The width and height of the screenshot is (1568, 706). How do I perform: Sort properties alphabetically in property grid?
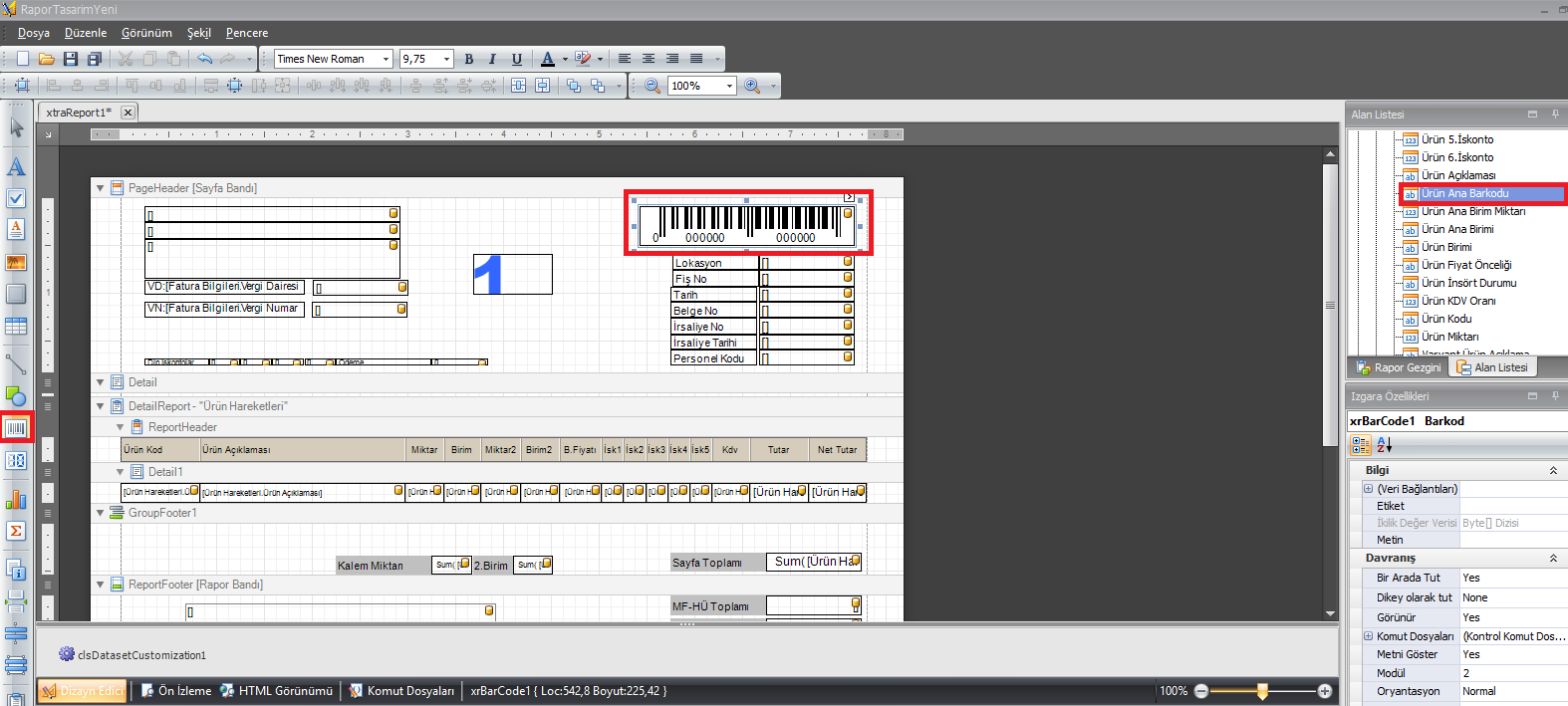tap(1384, 445)
